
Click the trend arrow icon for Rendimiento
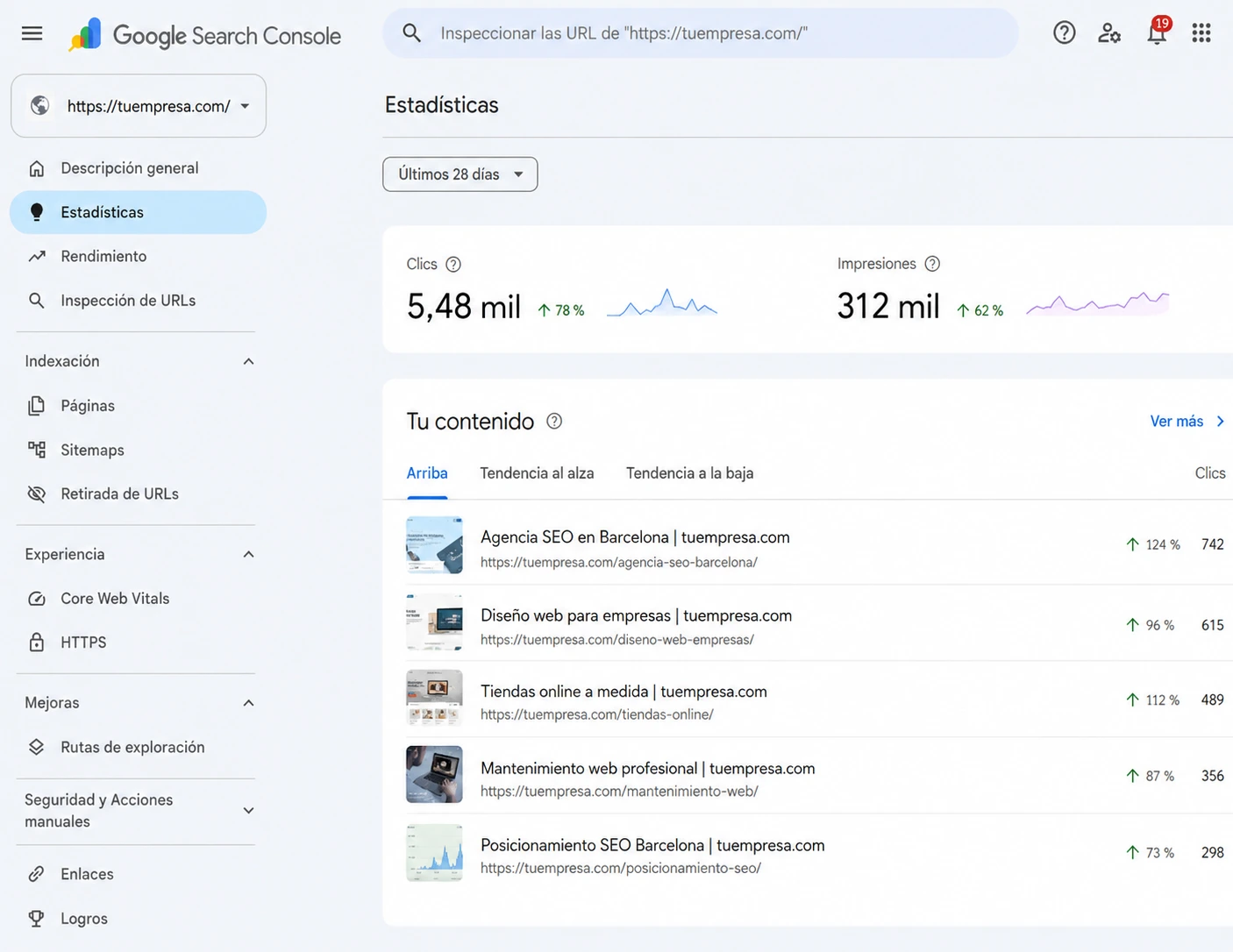(36, 256)
